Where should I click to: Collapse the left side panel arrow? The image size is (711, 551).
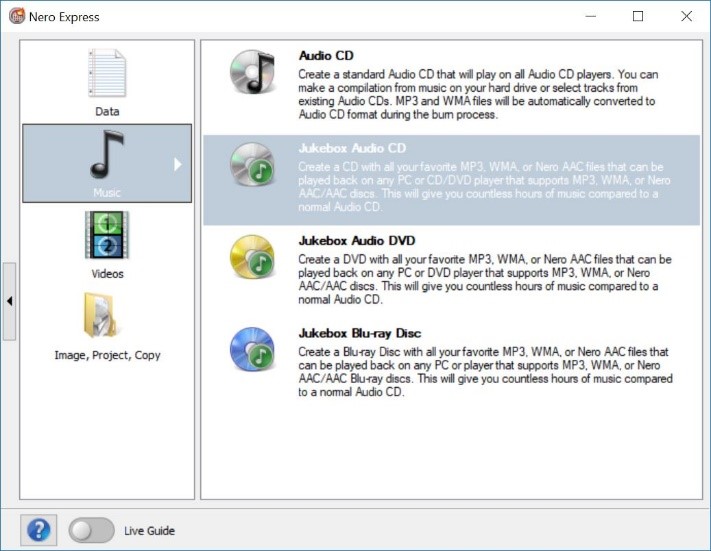(9, 302)
